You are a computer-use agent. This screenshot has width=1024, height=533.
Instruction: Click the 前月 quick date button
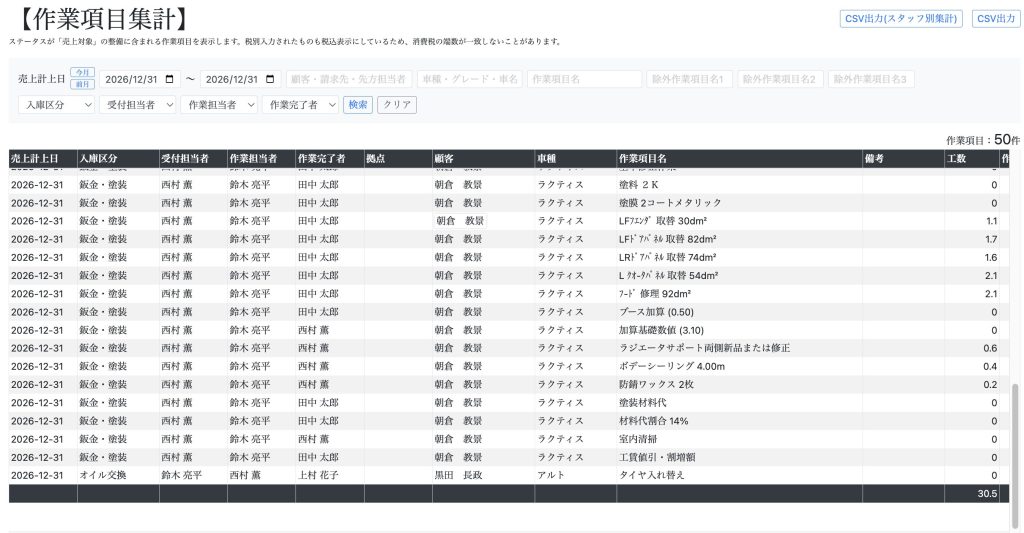coord(83,85)
